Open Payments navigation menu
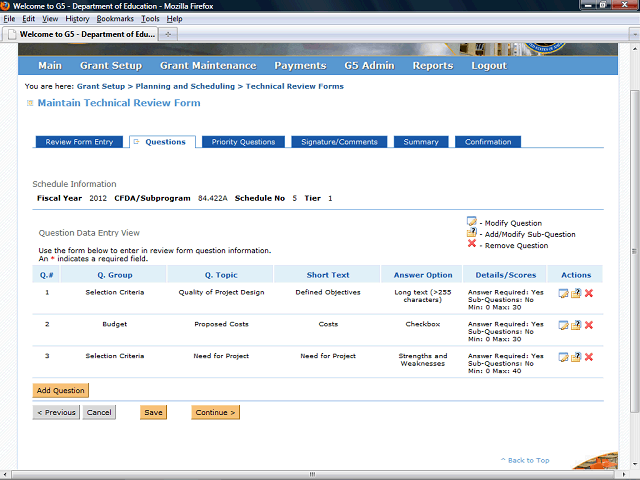The height and width of the screenshot is (480, 640). point(300,66)
